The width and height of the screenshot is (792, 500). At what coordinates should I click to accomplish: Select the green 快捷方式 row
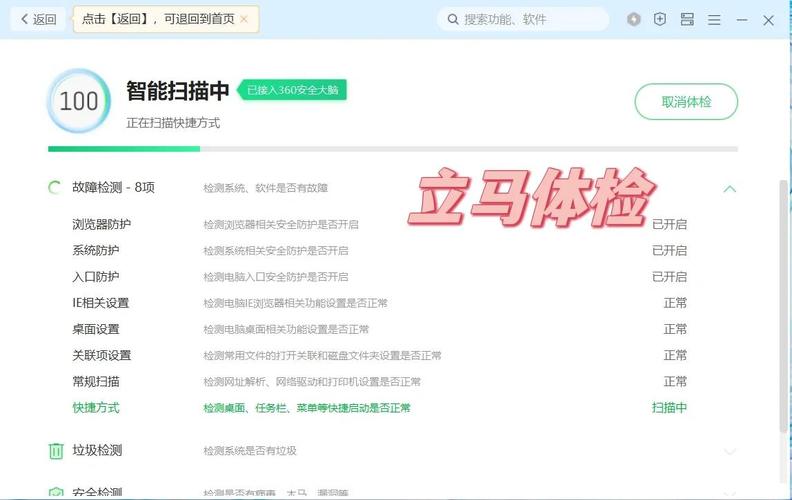coord(379,408)
